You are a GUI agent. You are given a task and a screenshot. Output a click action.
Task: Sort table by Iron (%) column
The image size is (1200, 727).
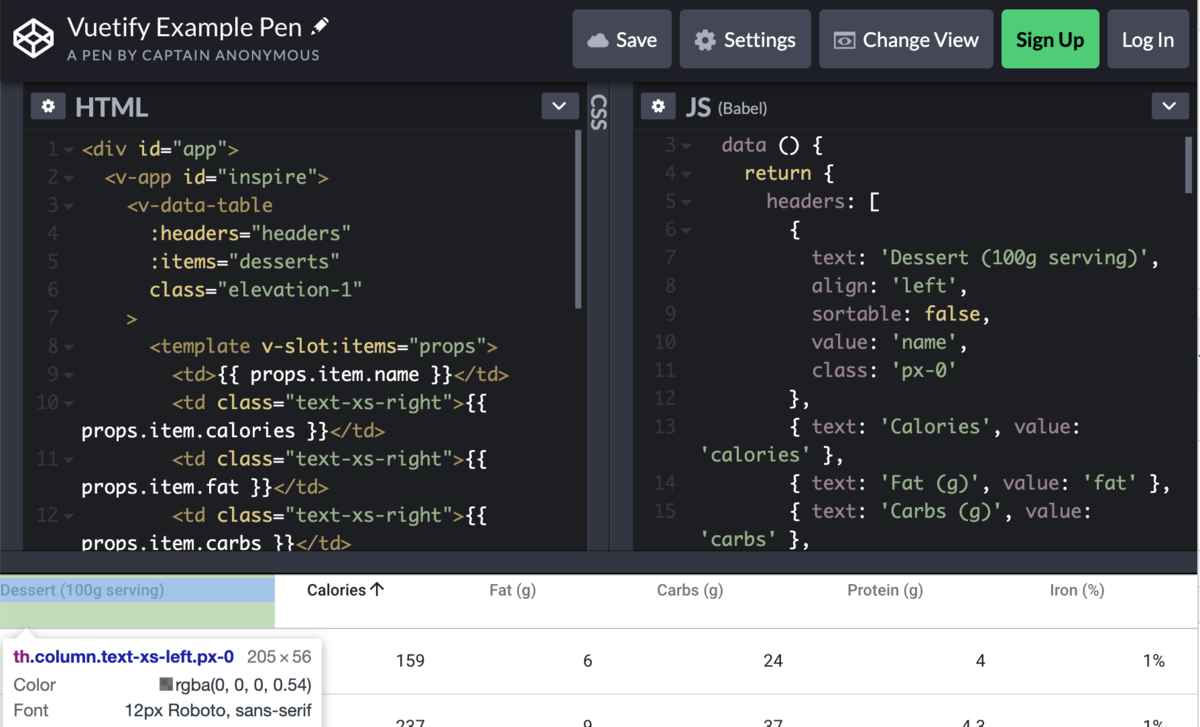pos(1077,590)
